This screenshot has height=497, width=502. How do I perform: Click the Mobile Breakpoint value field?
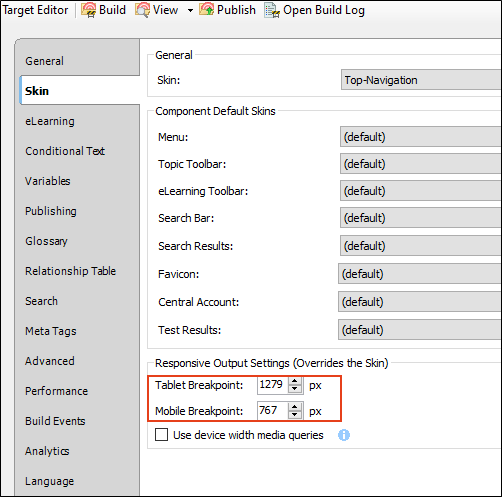[x=273, y=410]
